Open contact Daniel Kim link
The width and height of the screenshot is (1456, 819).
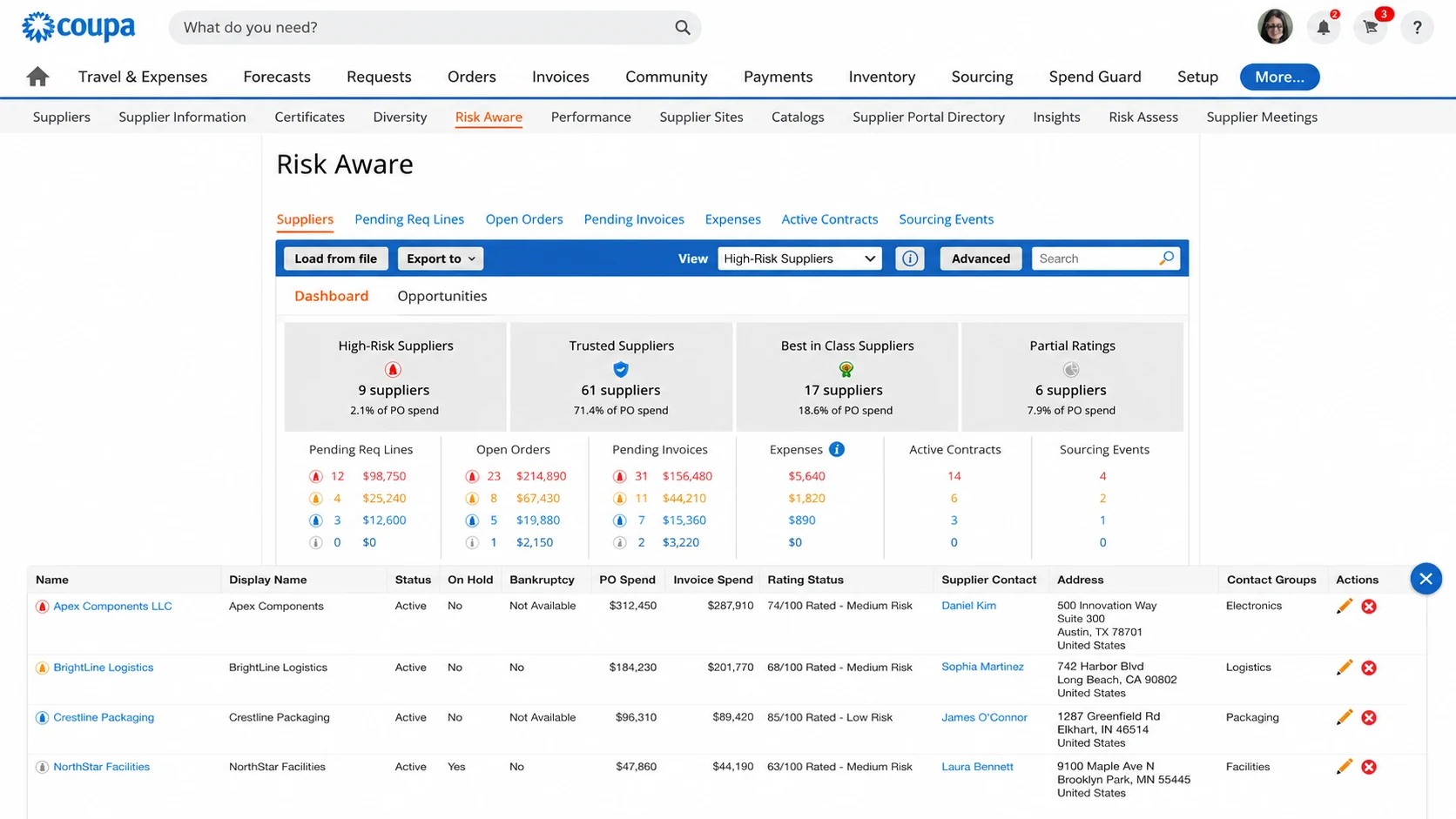point(968,606)
